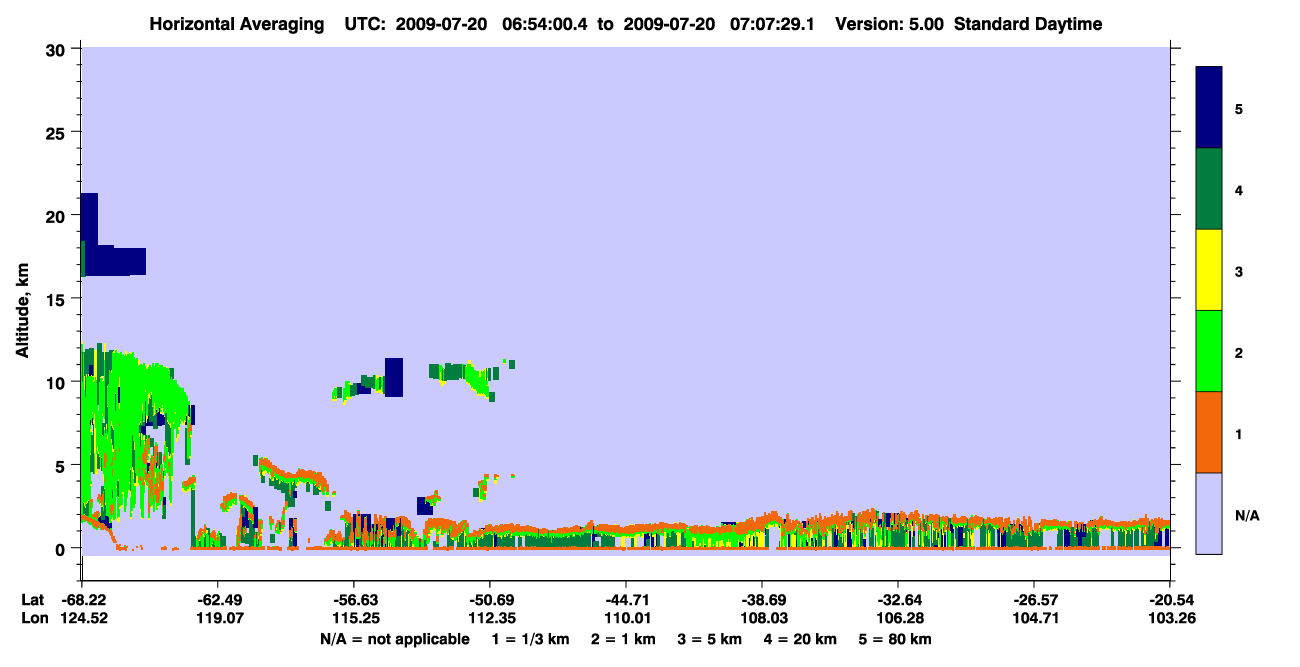Click the colorbar label '1'

1239,434
